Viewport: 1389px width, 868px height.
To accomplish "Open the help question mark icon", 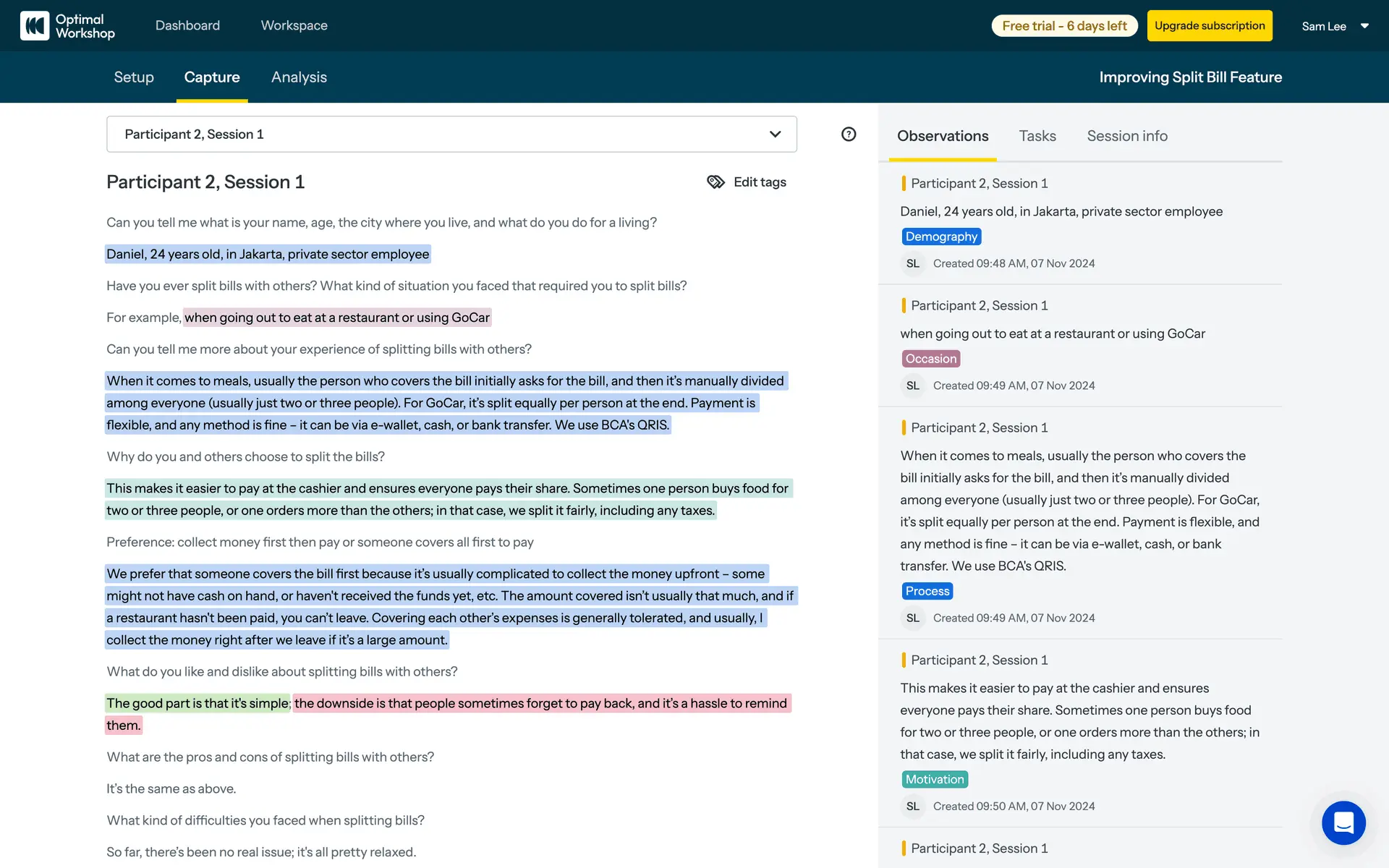I will (849, 134).
